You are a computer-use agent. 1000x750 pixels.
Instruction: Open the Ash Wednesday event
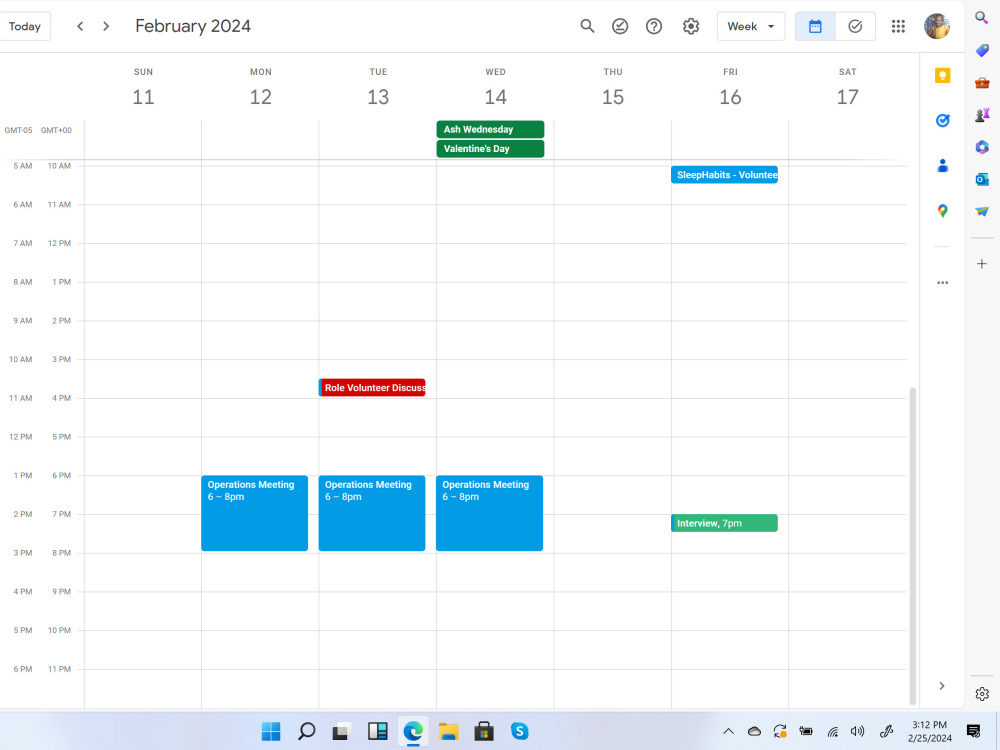click(x=490, y=129)
